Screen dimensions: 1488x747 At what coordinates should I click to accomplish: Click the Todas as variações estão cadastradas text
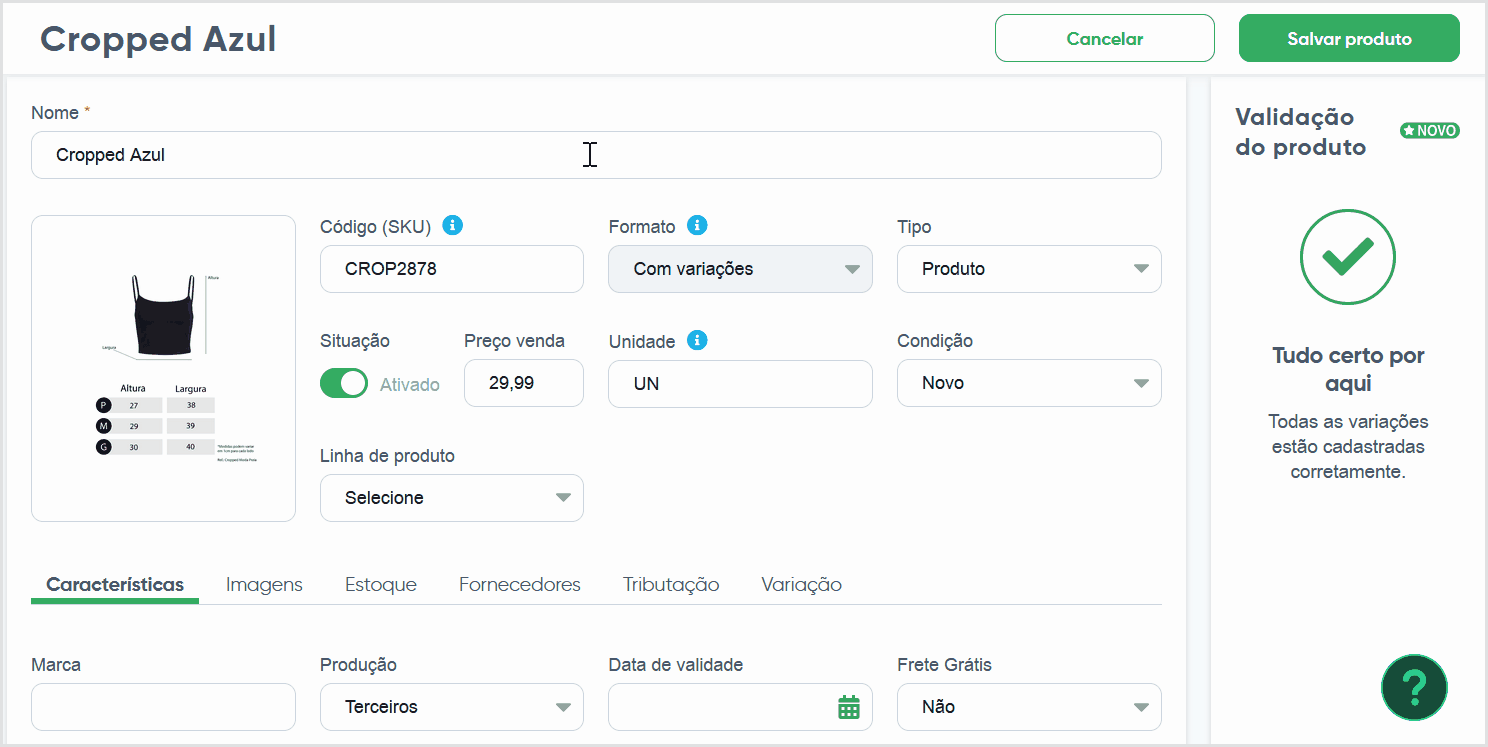point(1348,446)
